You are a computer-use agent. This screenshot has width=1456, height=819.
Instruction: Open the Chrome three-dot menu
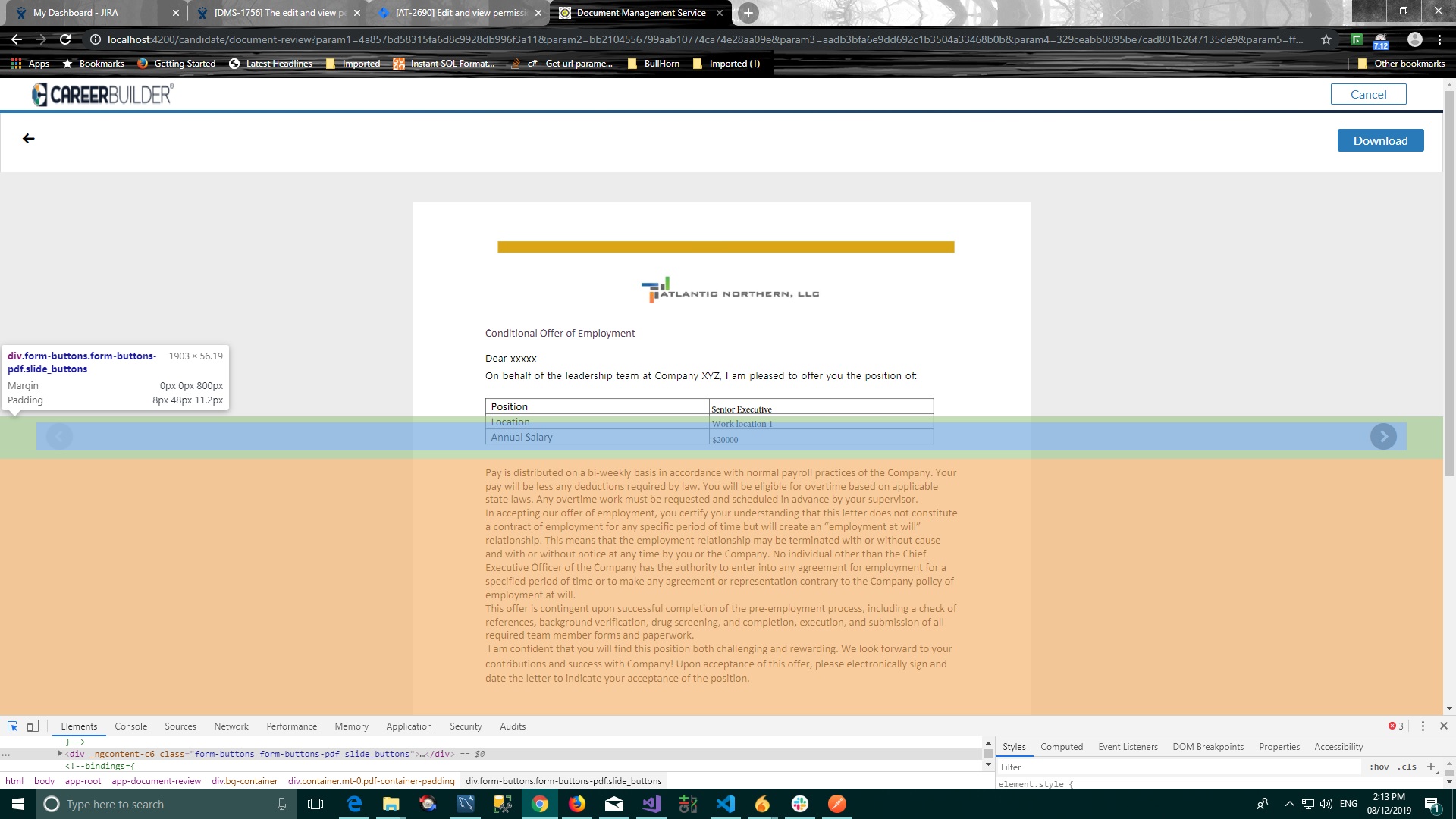(x=1439, y=39)
